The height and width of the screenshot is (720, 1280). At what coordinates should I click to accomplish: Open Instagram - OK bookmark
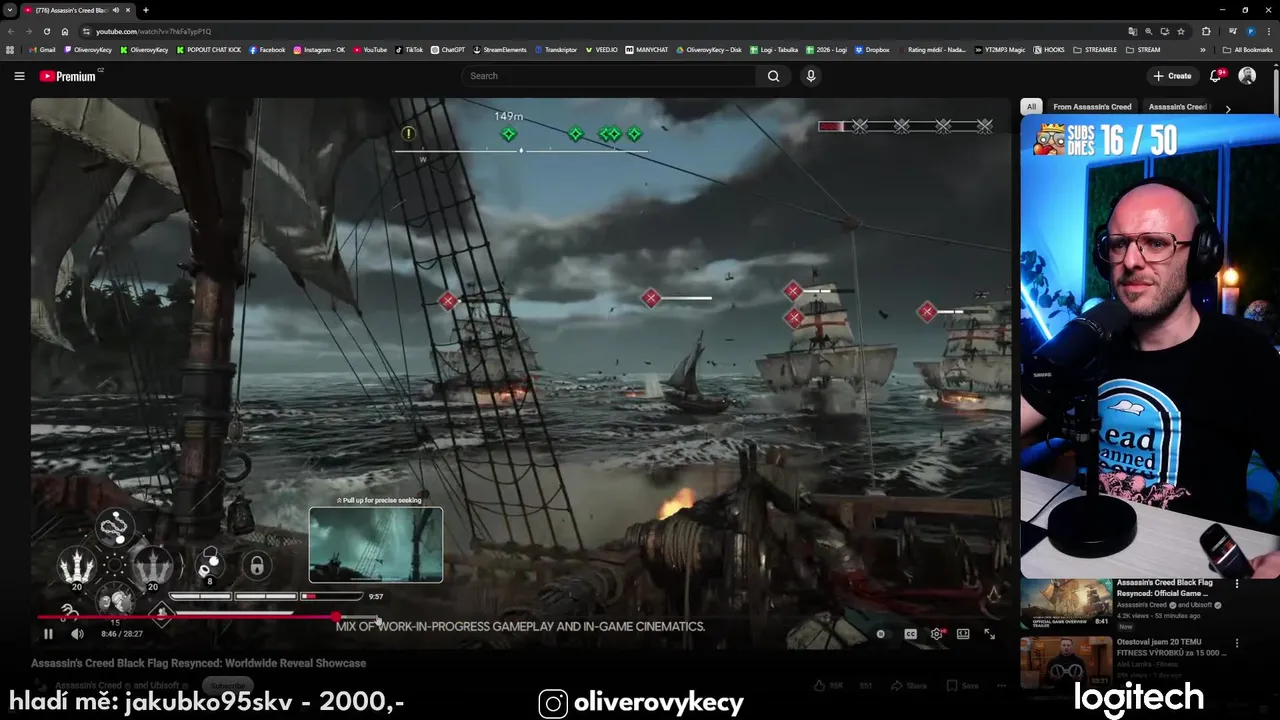tap(319, 49)
